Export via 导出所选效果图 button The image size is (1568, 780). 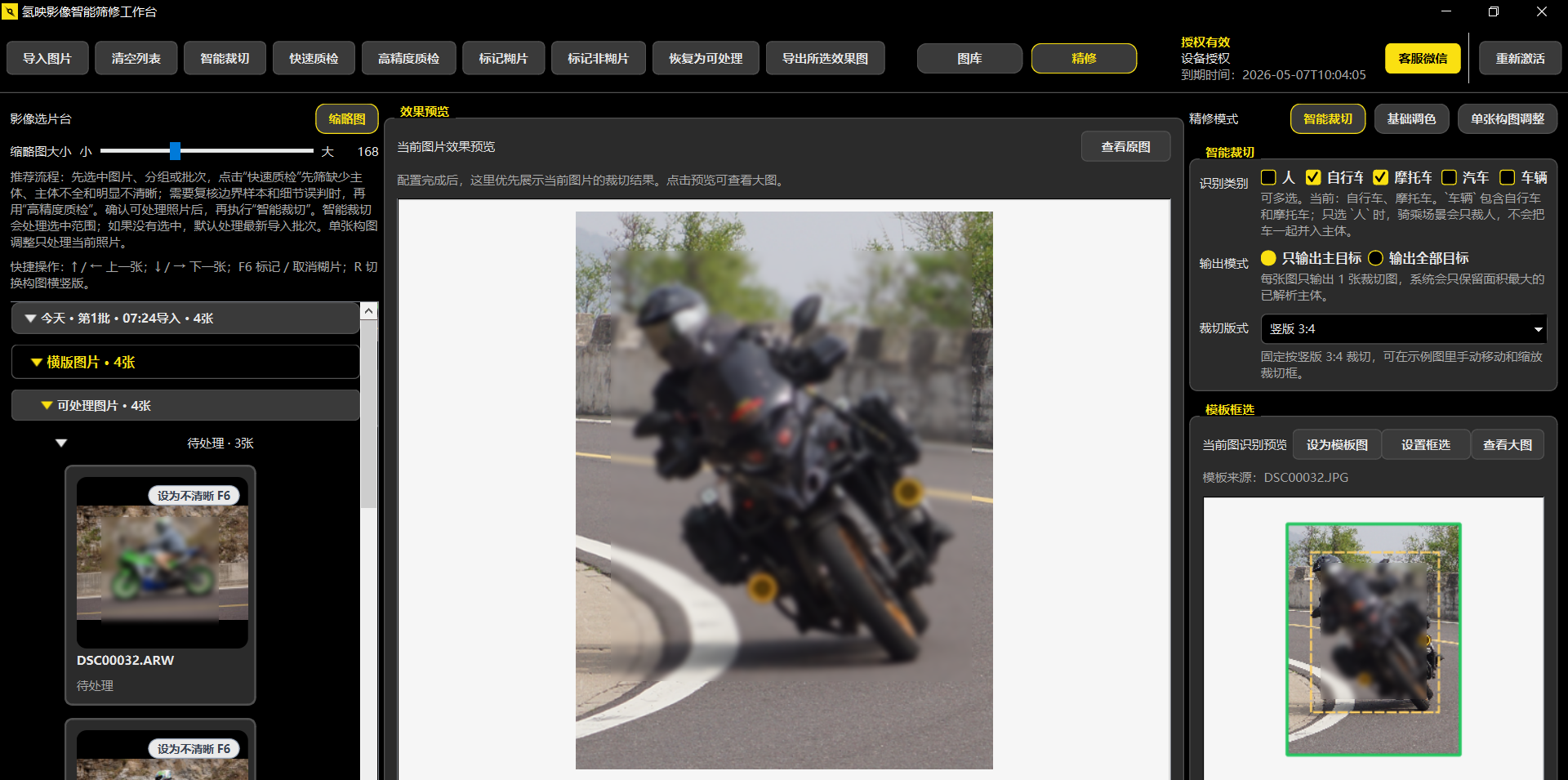pyautogui.click(x=825, y=59)
